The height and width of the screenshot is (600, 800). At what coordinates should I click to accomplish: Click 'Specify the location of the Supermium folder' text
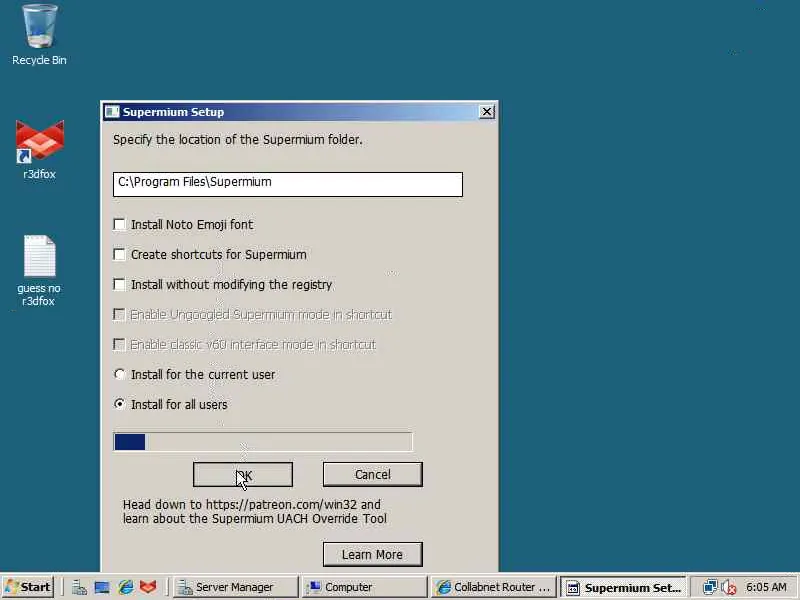[238, 140]
